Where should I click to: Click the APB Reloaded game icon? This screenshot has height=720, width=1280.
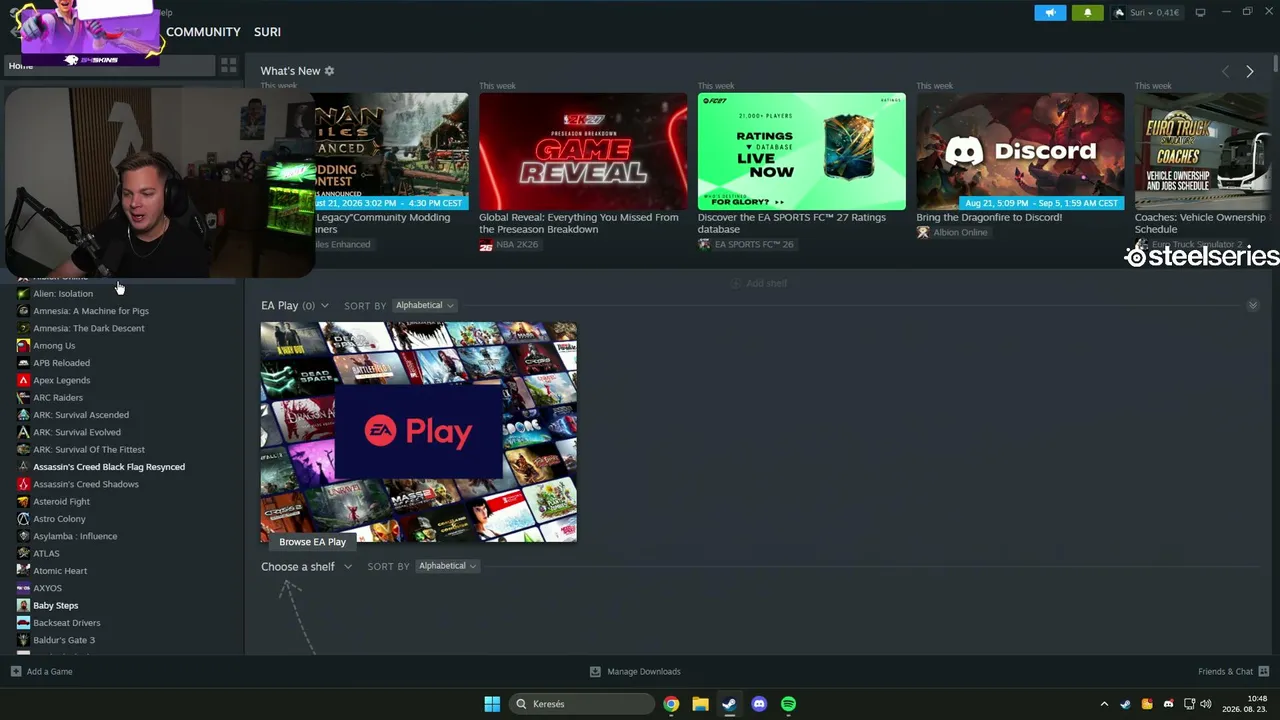23,363
